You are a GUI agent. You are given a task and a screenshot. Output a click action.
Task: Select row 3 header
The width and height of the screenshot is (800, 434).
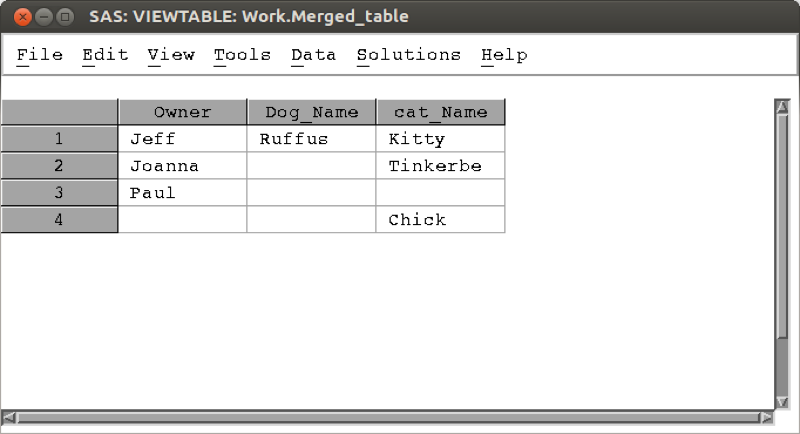point(59,193)
